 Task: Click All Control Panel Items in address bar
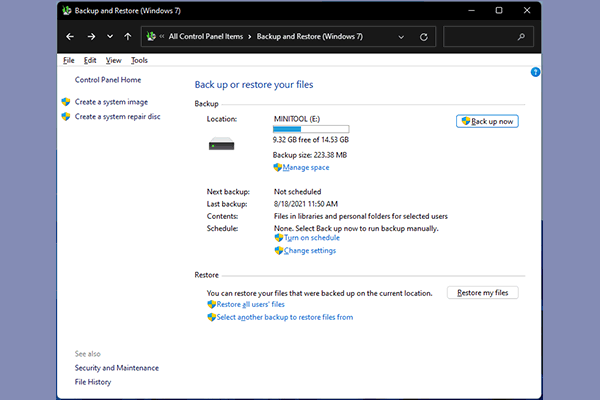pyautogui.click(x=206, y=37)
